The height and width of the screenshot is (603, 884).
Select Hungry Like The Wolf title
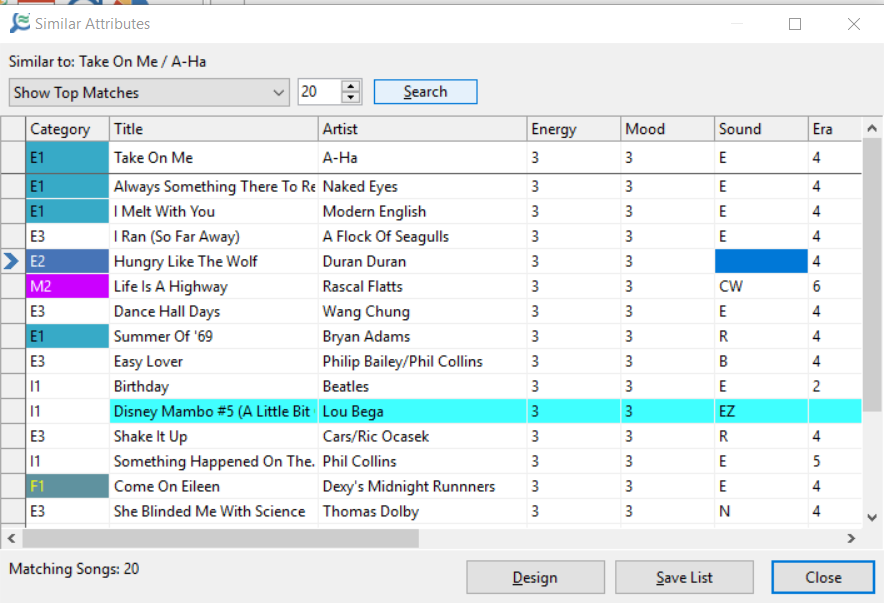point(214,261)
